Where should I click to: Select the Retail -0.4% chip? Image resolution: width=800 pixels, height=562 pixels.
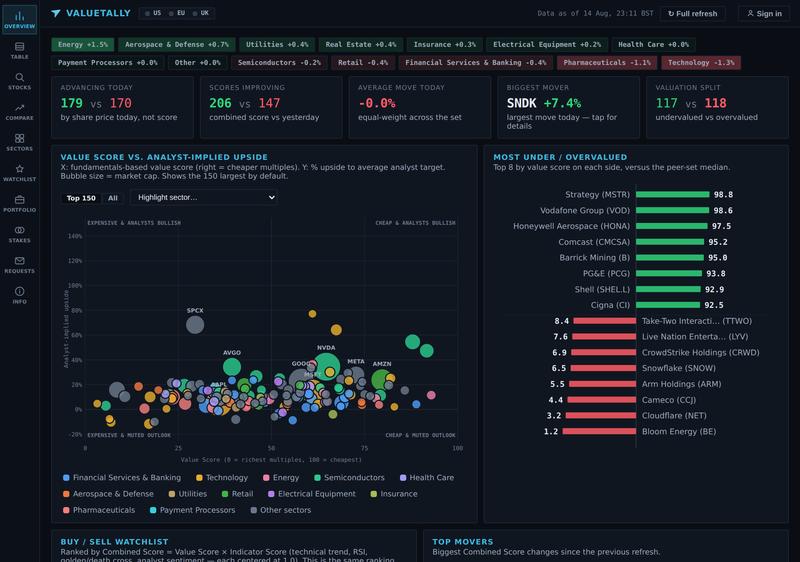[x=363, y=63]
